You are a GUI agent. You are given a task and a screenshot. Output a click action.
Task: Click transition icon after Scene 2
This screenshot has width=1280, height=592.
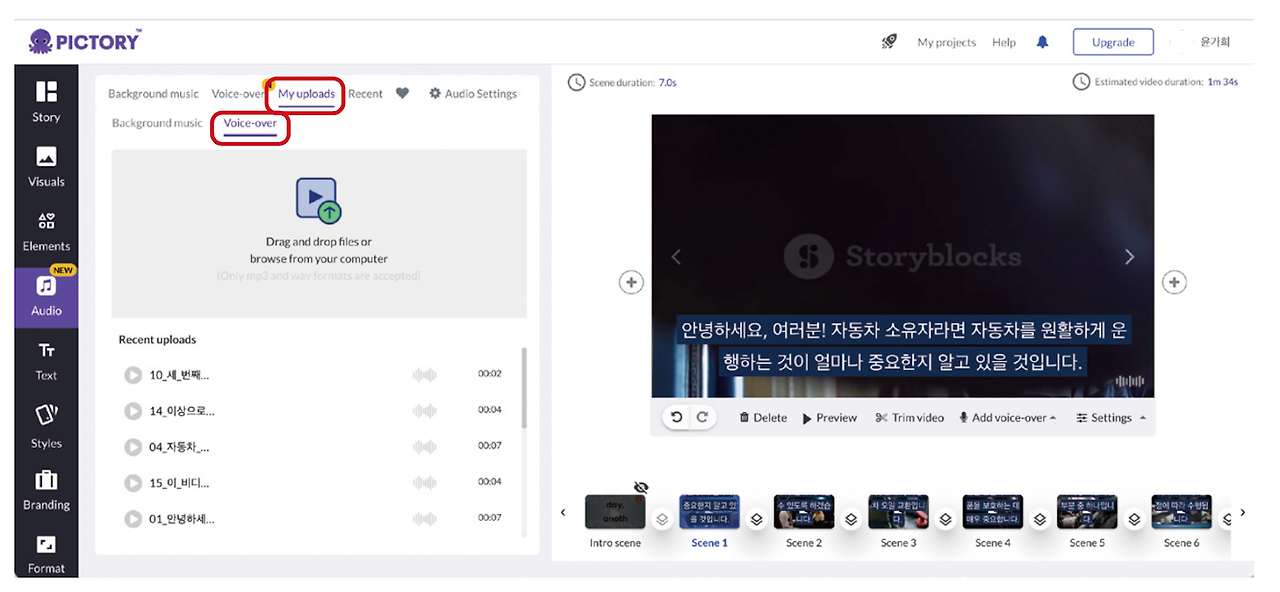tap(851, 520)
